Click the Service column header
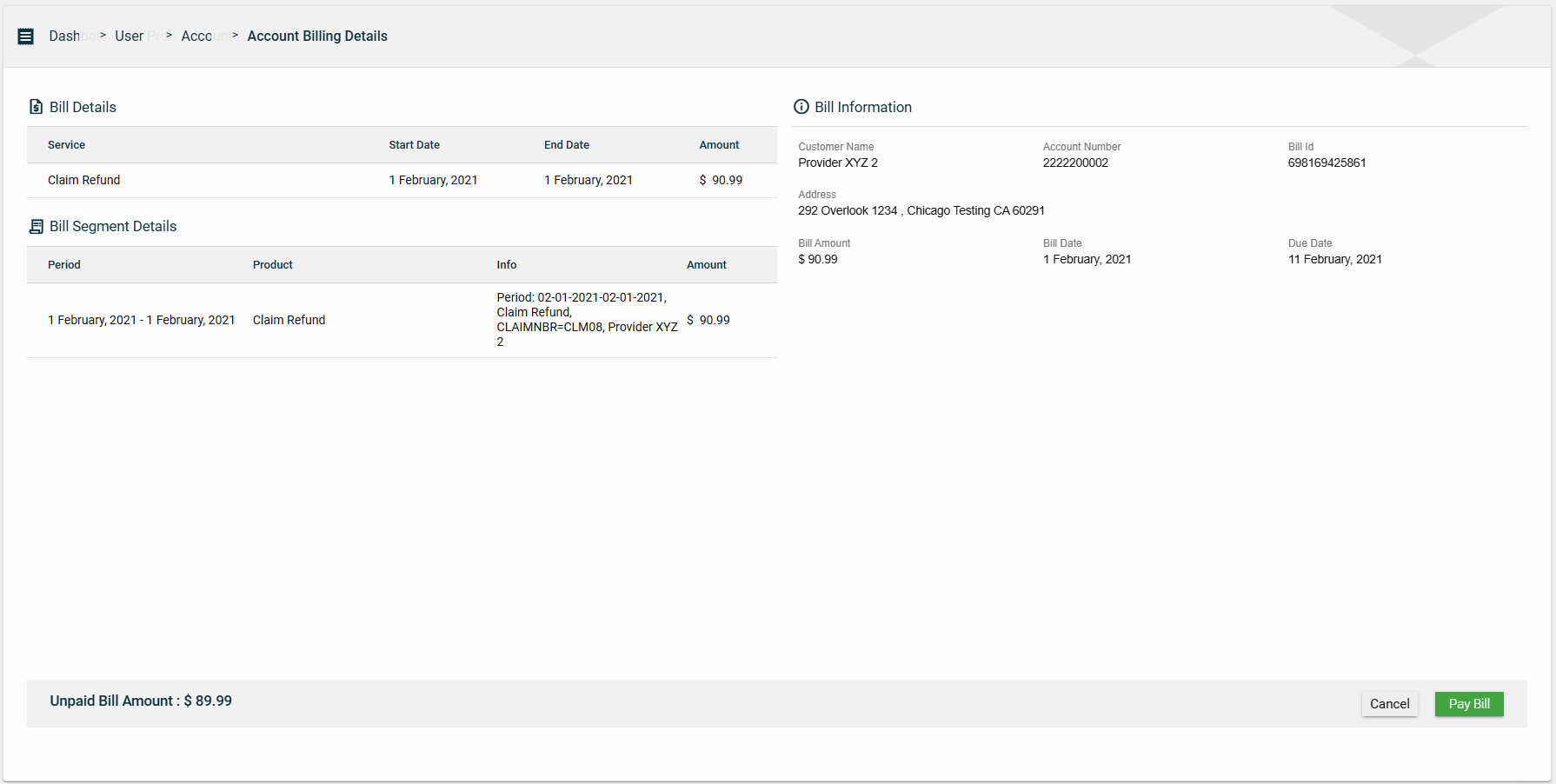 [x=66, y=145]
